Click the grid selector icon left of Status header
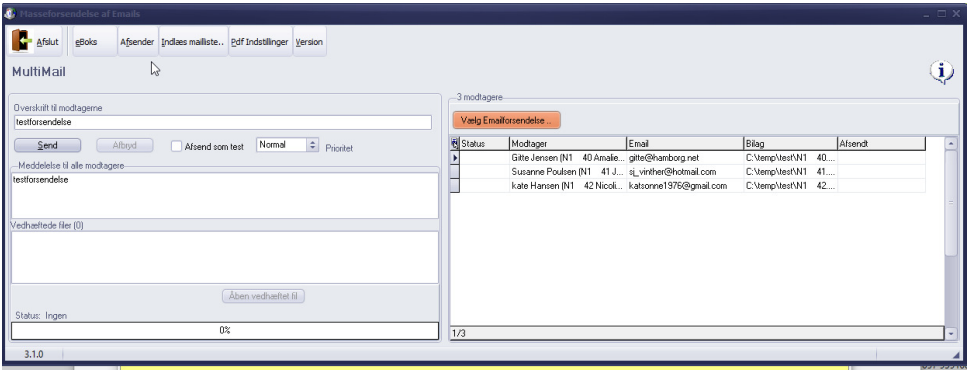The width and height of the screenshot is (971, 370). 455,144
